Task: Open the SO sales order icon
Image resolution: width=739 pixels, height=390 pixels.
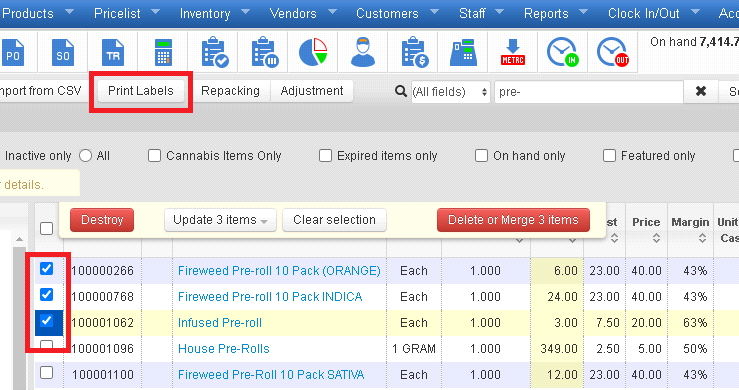Action: [x=63, y=52]
